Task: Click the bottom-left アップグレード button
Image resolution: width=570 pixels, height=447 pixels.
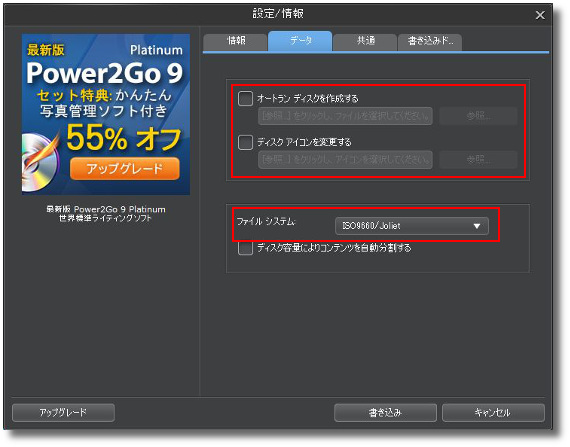Action: coord(63,412)
